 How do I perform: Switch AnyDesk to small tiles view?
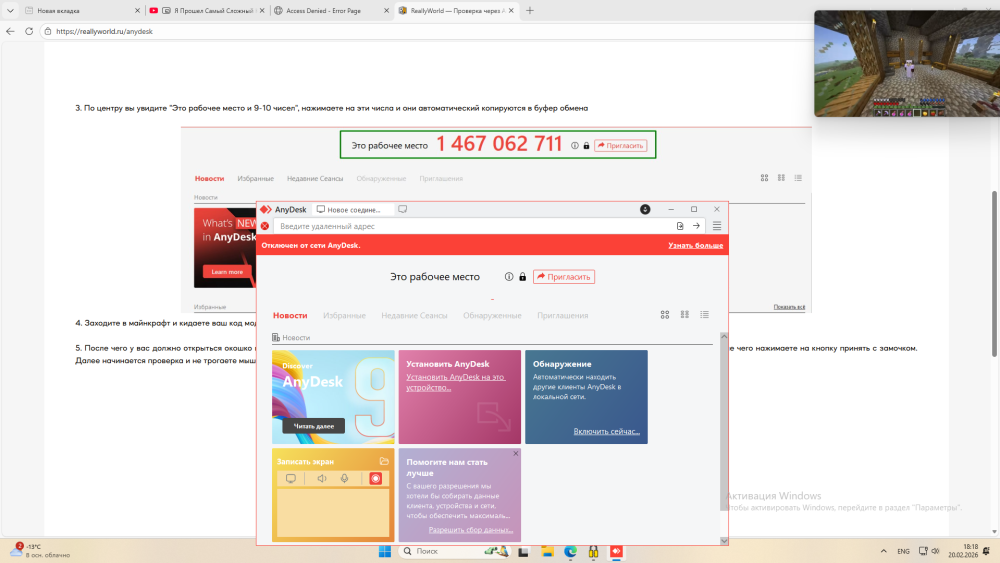[684, 315]
